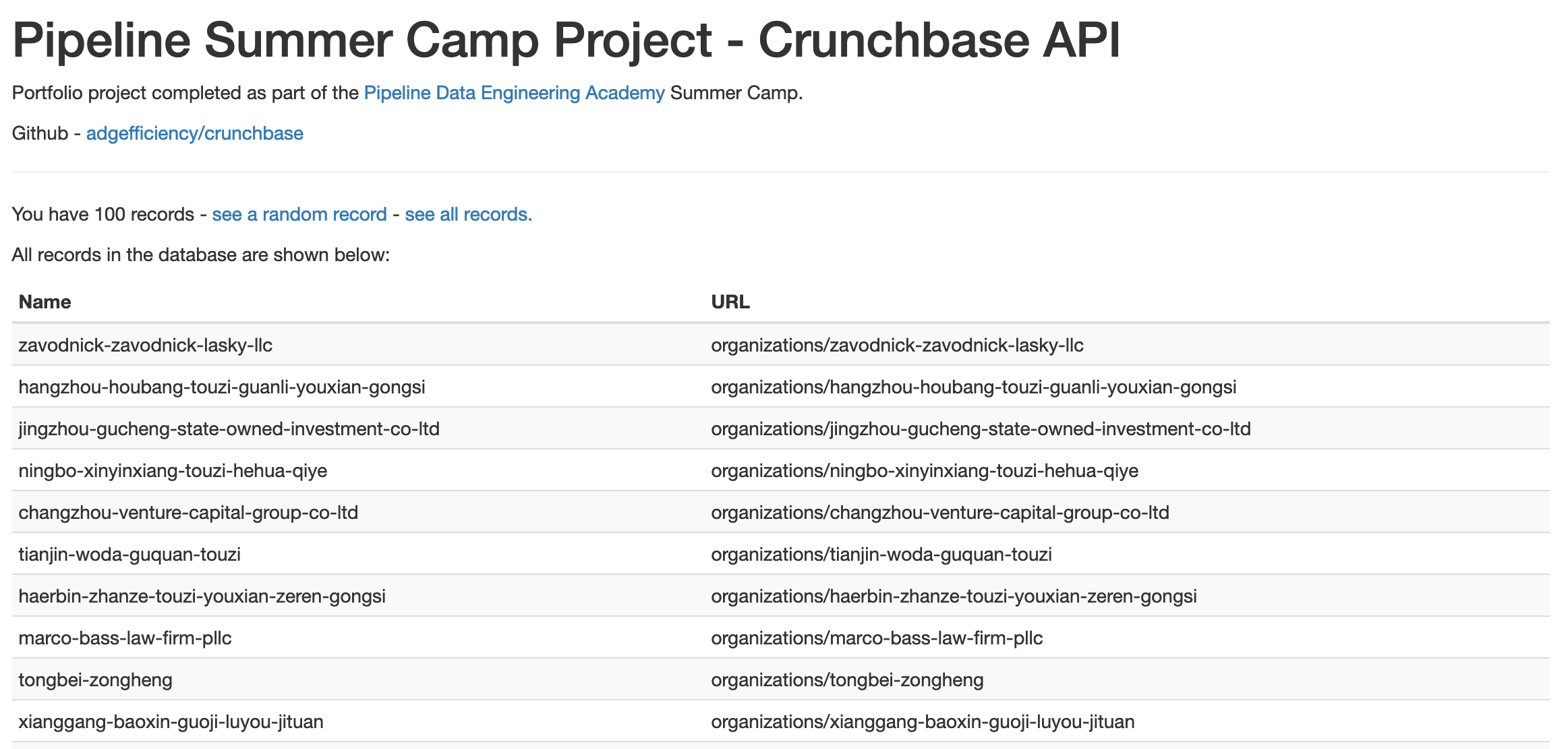Click the organizations/marco-bass-law-firm-pllc URL cell
The width and height of the screenshot is (1568, 749).
tap(1127, 638)
